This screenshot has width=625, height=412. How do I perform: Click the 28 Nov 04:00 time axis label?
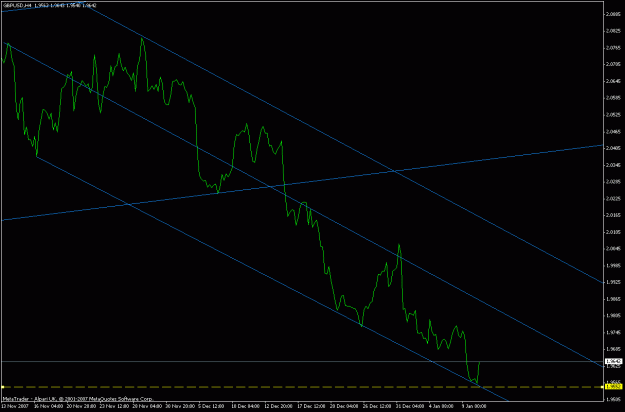click(147, 406)
